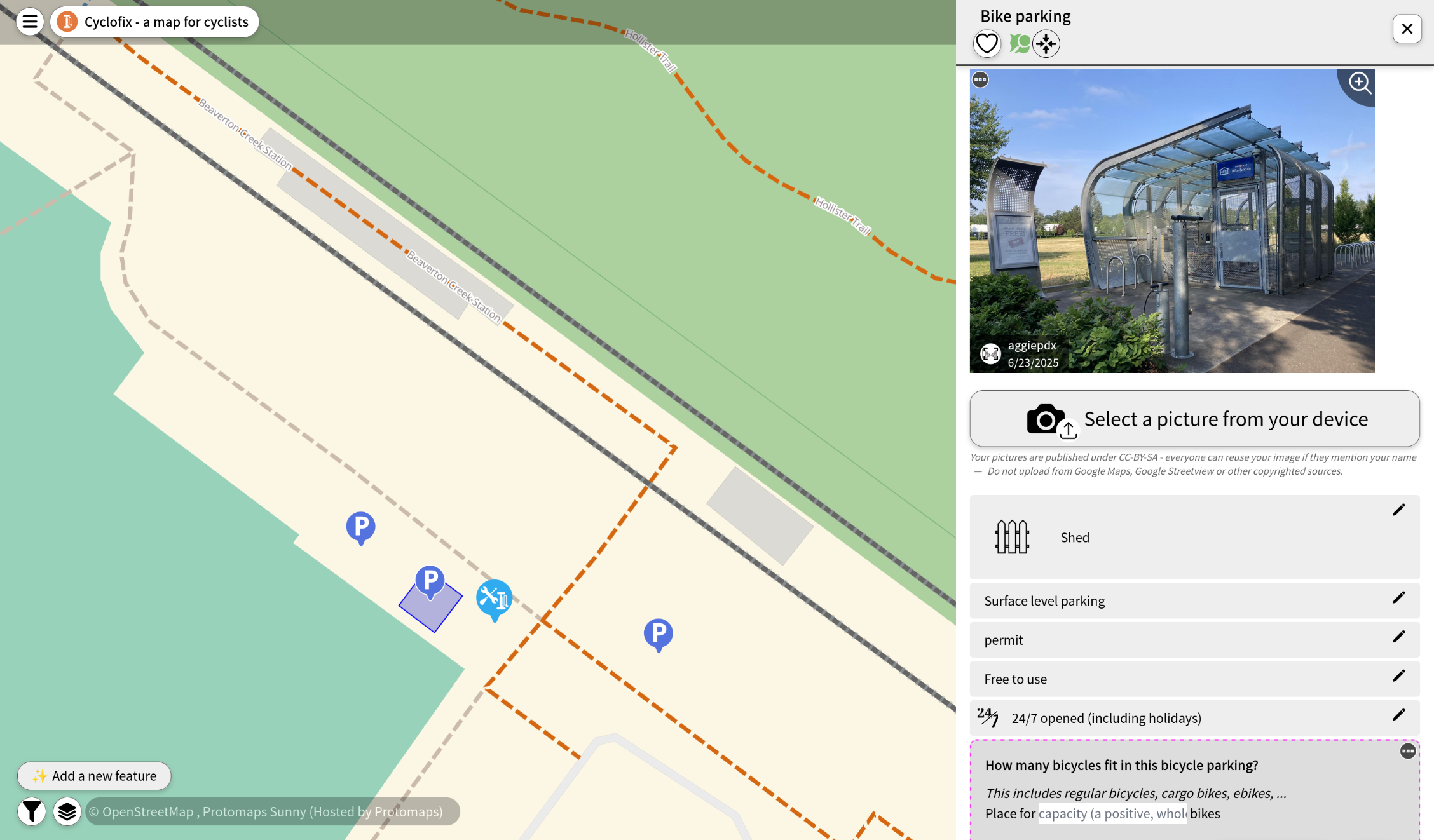Screen dimensions: 1434x840
Task: Mark bike parking as favorite heart
Action: (x=987, y=44)
